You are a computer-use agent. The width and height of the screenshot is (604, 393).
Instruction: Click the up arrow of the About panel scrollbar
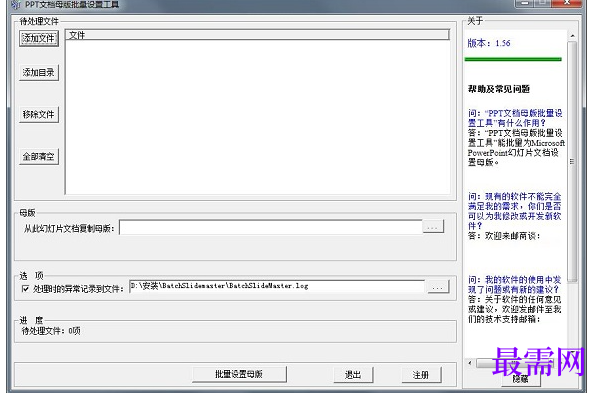(x=572, y=35)
